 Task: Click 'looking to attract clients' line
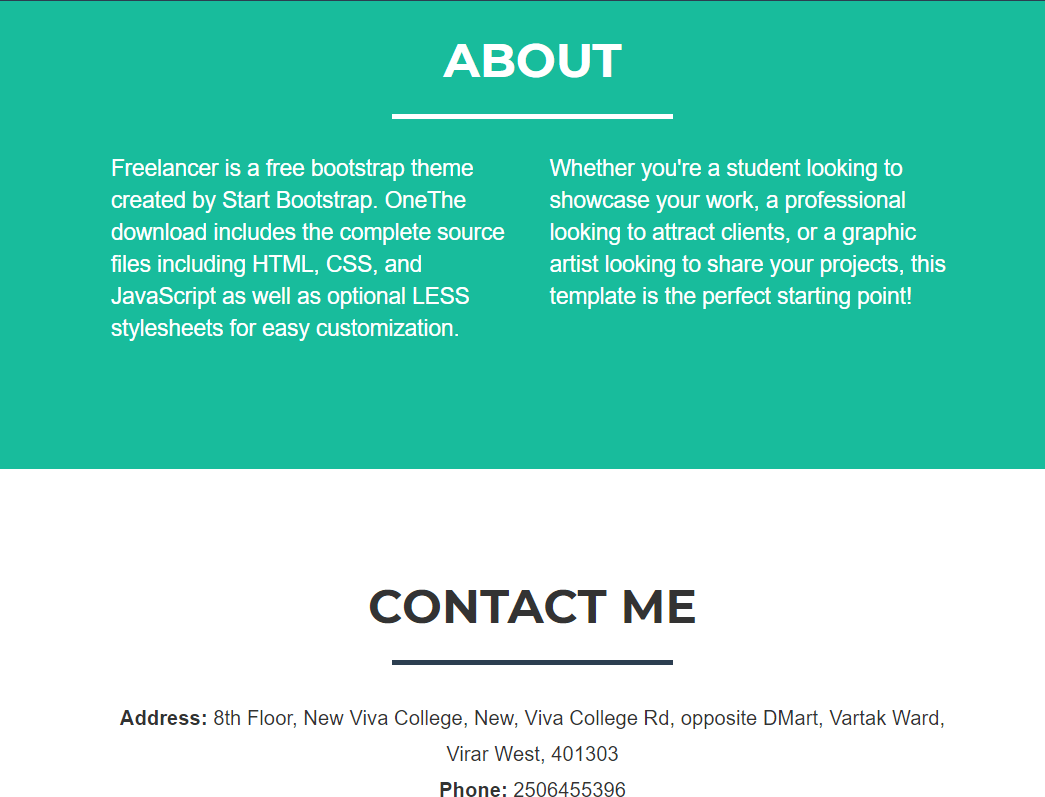[x=732, y=232]
